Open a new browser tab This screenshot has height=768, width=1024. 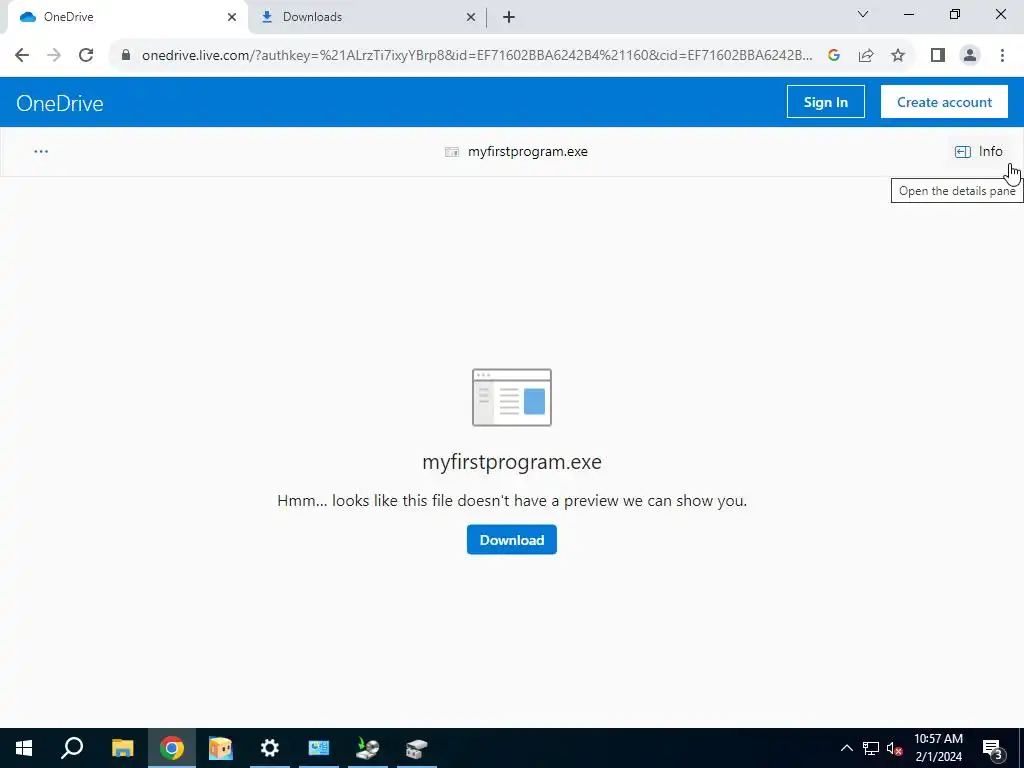coord(509,17)
